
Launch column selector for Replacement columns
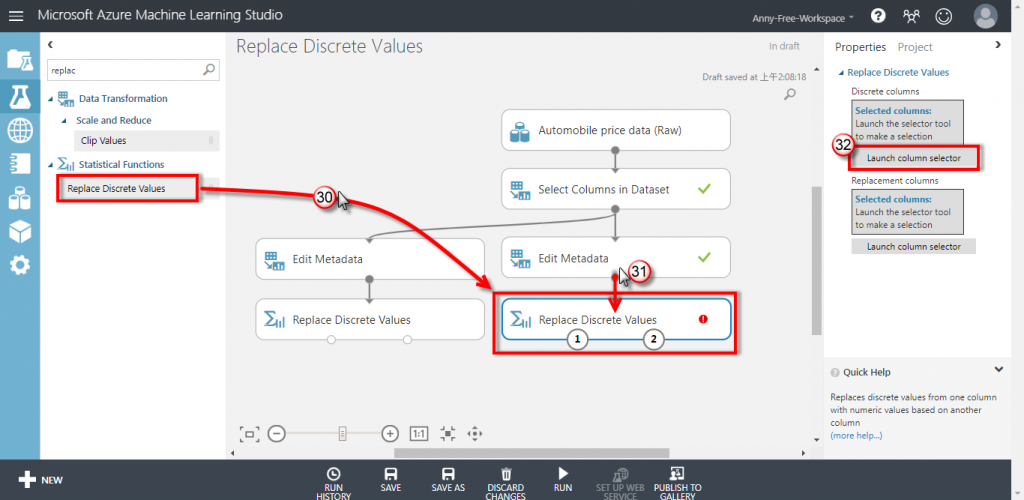(x=914, y=246)
